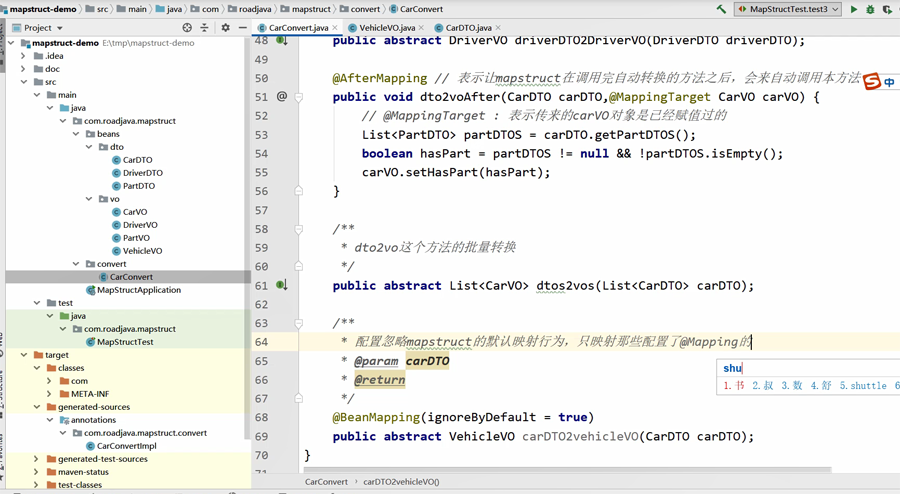Click the editor horizontal scrollbar

point(567,470)
